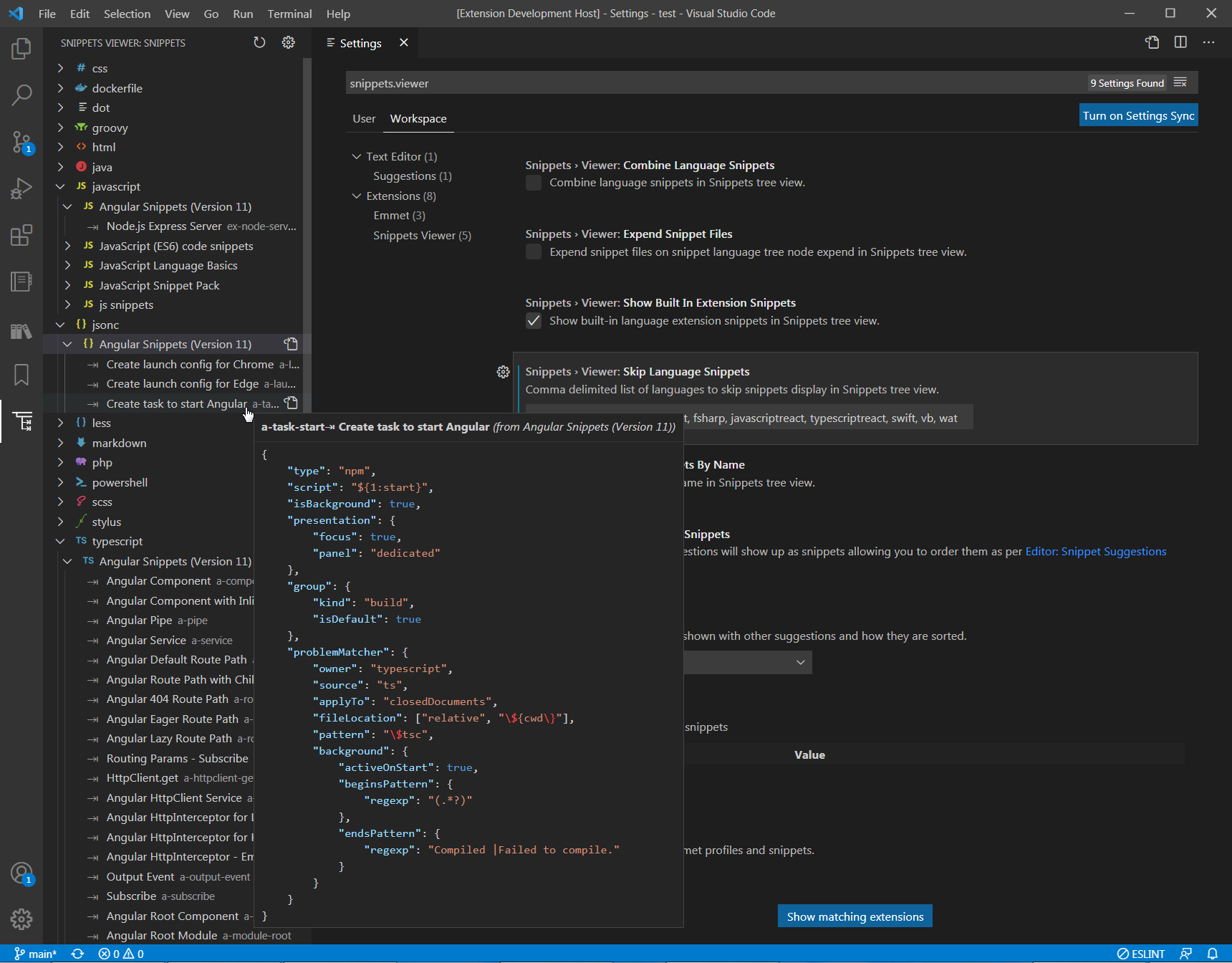Click the Snippets Viewer settings gear
The width and height of the screenshot is (1232, 963).
point(288,43)
